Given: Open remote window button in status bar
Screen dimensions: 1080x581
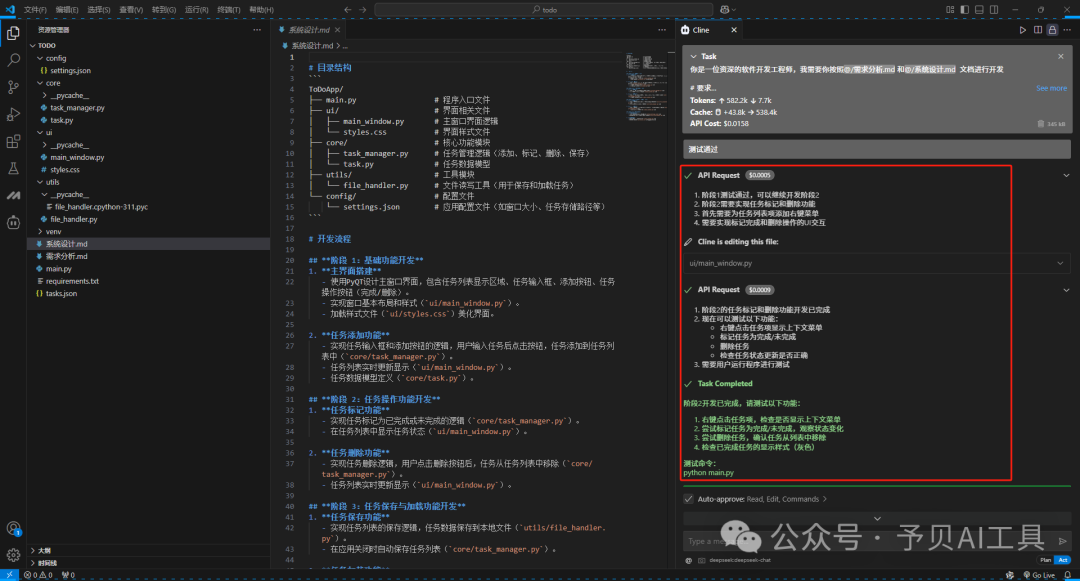Looking at the screenshot, I should click(9, 575).
